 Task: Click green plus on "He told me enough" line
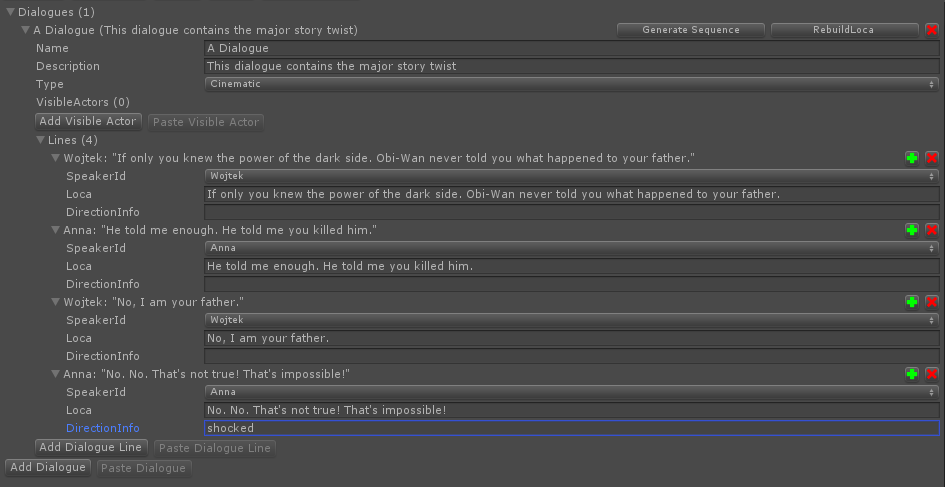click(912, 230)
